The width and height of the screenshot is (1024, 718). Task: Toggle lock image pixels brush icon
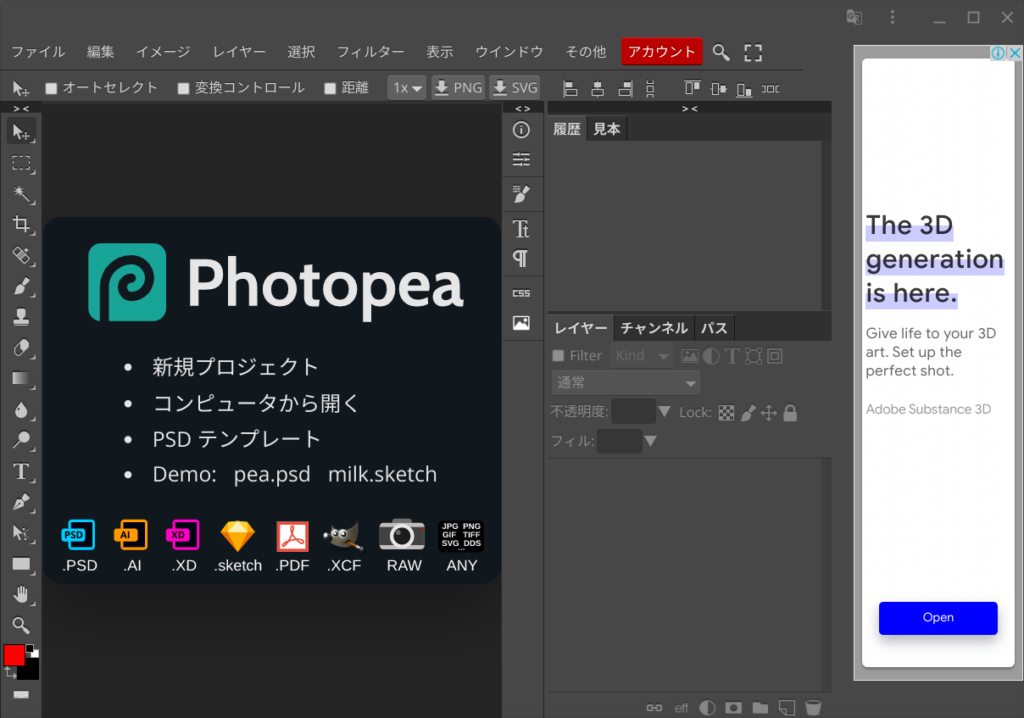tap(748, 413)
